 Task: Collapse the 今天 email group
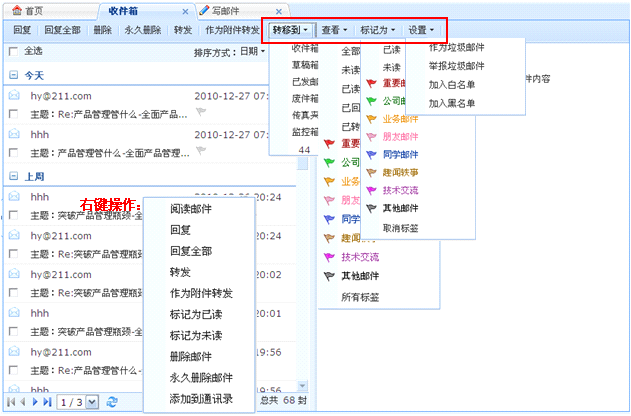coord(13,75)
